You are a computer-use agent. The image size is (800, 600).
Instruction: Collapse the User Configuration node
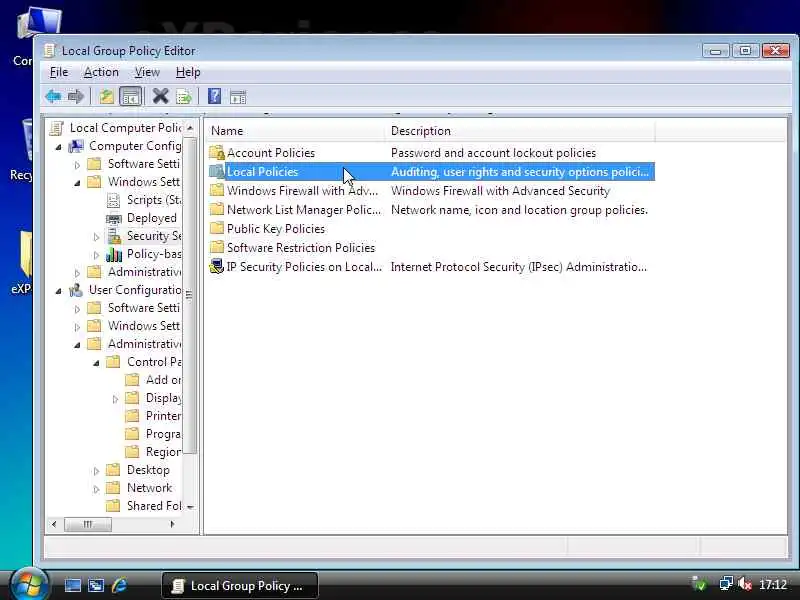(58, 291)
